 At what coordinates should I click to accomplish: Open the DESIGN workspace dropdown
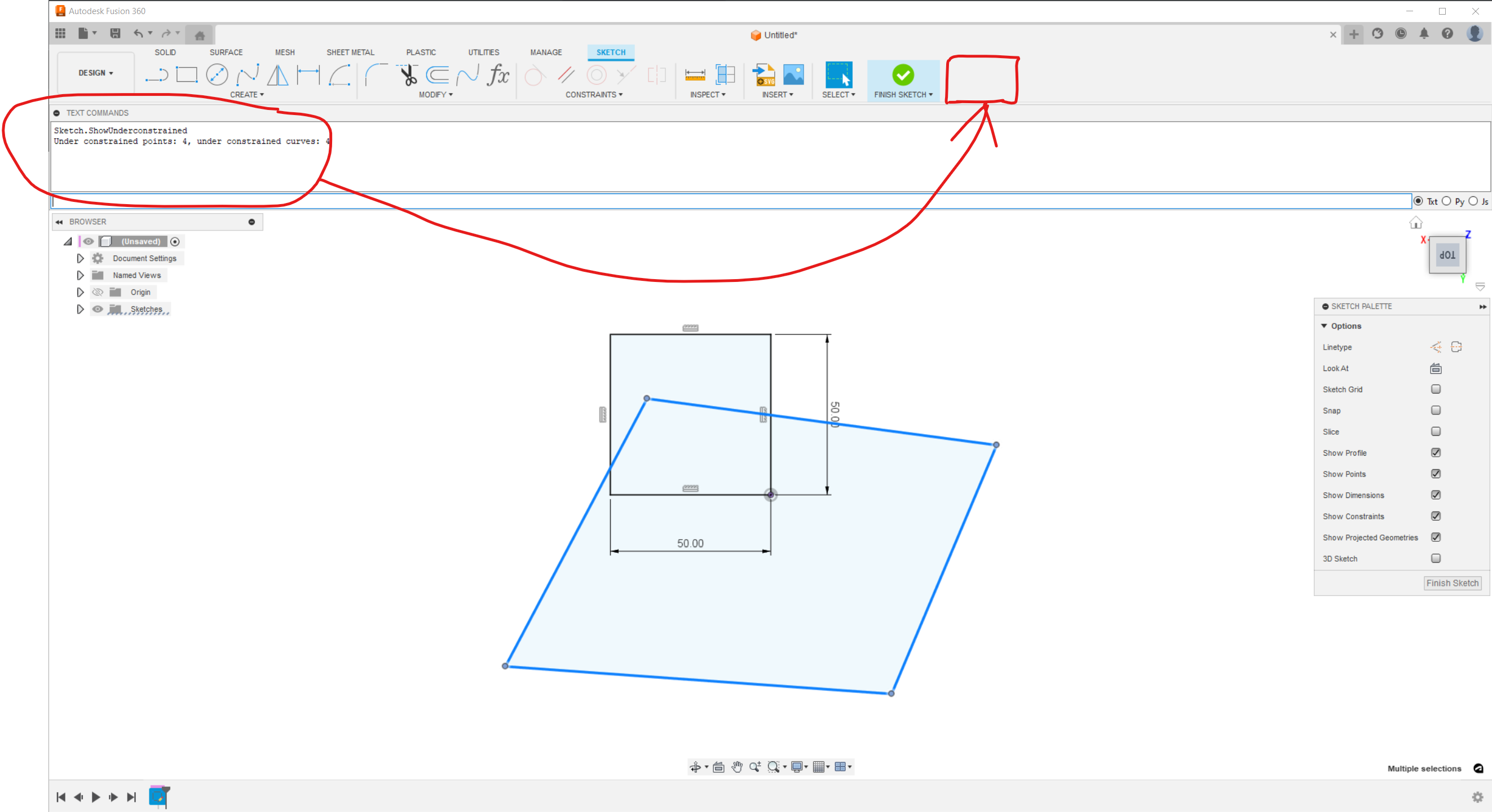[95, 73]
